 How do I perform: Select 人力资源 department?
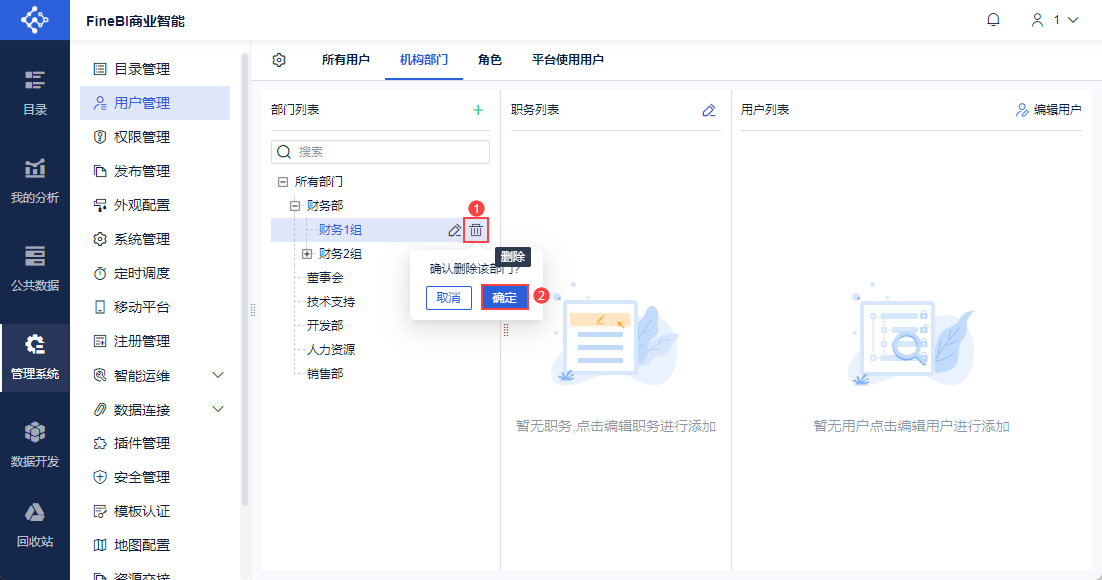pyautogui.click(x=330, y=349)
